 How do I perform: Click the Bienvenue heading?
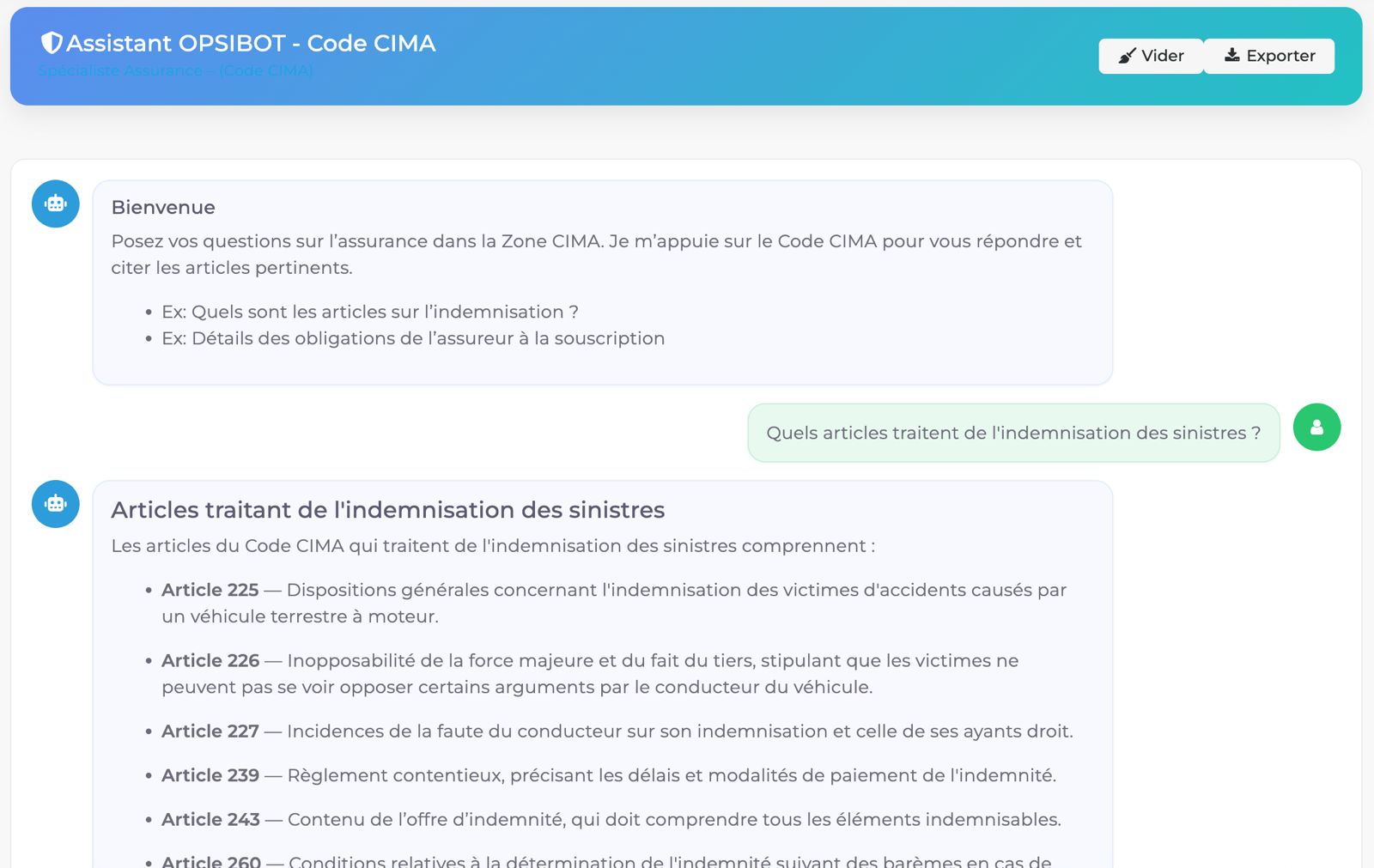point(163,208)
